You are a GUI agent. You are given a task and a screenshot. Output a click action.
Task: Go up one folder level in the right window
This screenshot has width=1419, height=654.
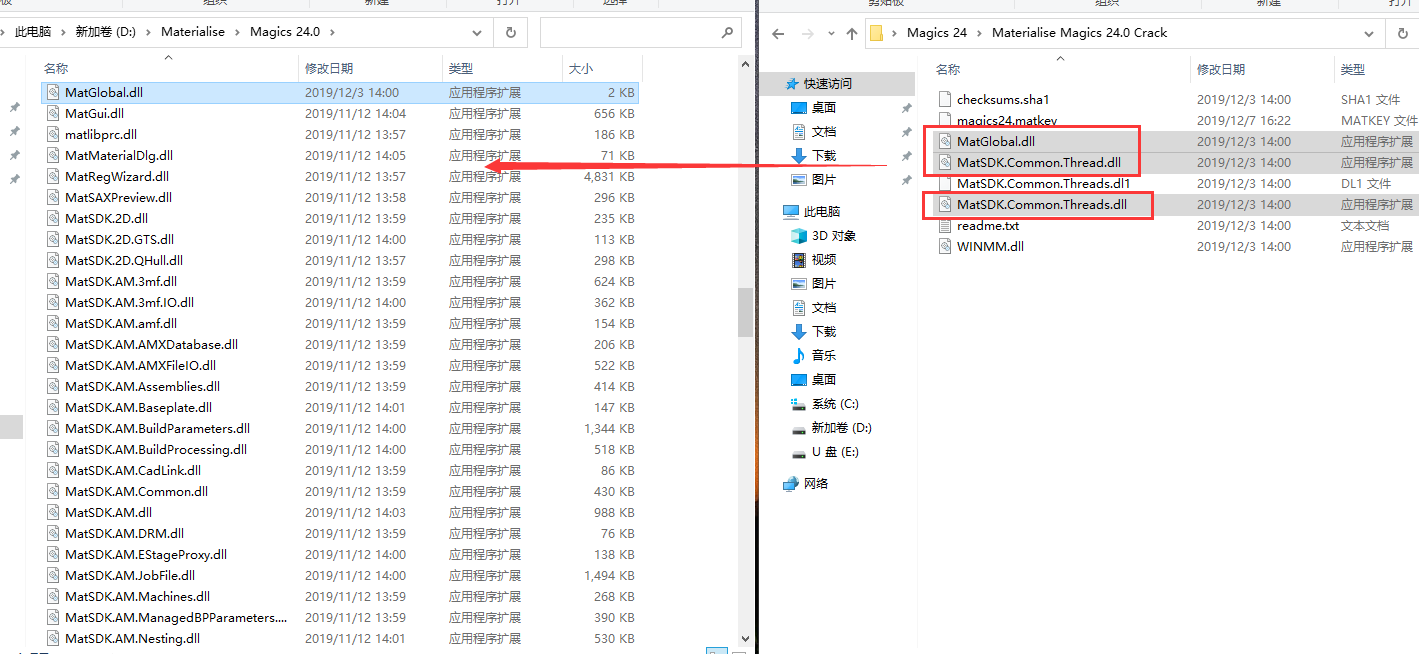852,33
